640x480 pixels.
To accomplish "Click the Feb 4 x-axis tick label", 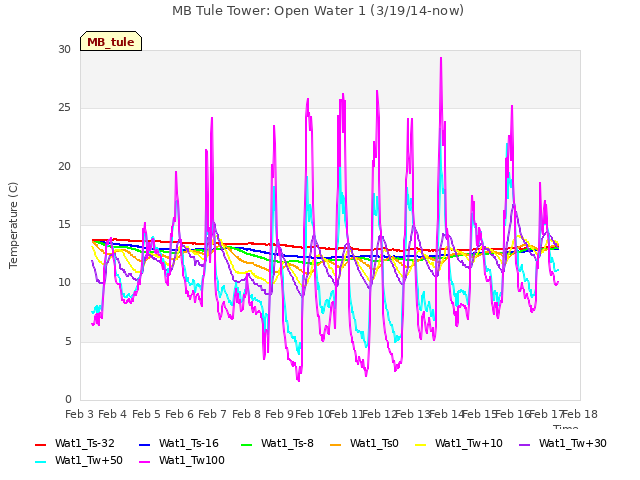I will (113, 414).
